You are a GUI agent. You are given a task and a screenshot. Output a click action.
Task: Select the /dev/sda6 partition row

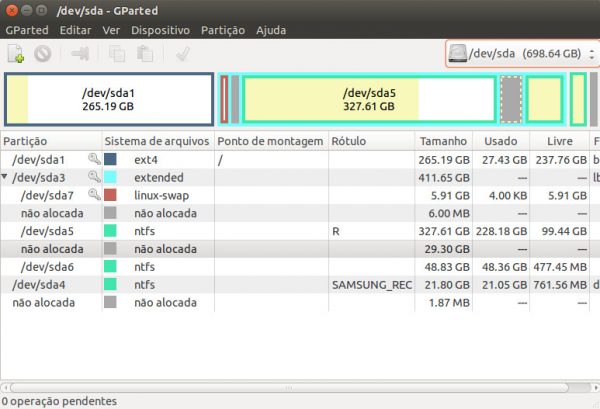[x=300, y=267]
